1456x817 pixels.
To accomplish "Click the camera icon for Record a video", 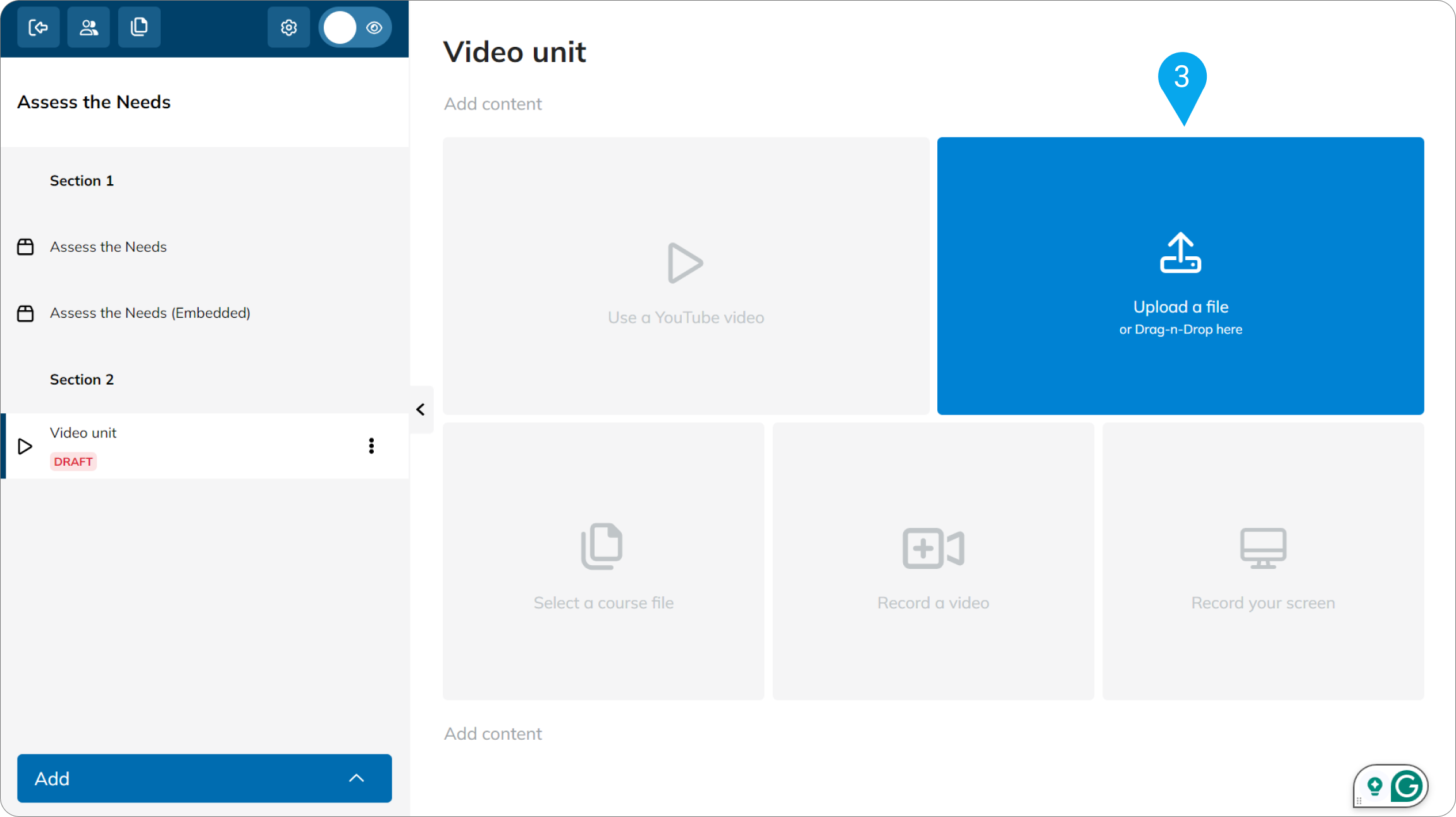I will tap(933, 548).
